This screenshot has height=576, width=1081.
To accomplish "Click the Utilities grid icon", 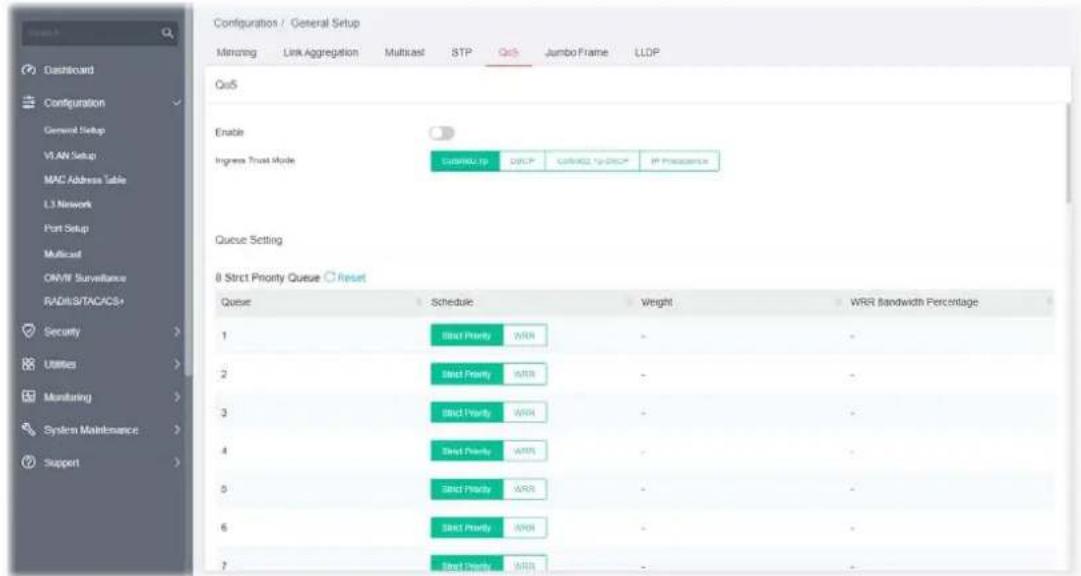I will pos(29,364).
